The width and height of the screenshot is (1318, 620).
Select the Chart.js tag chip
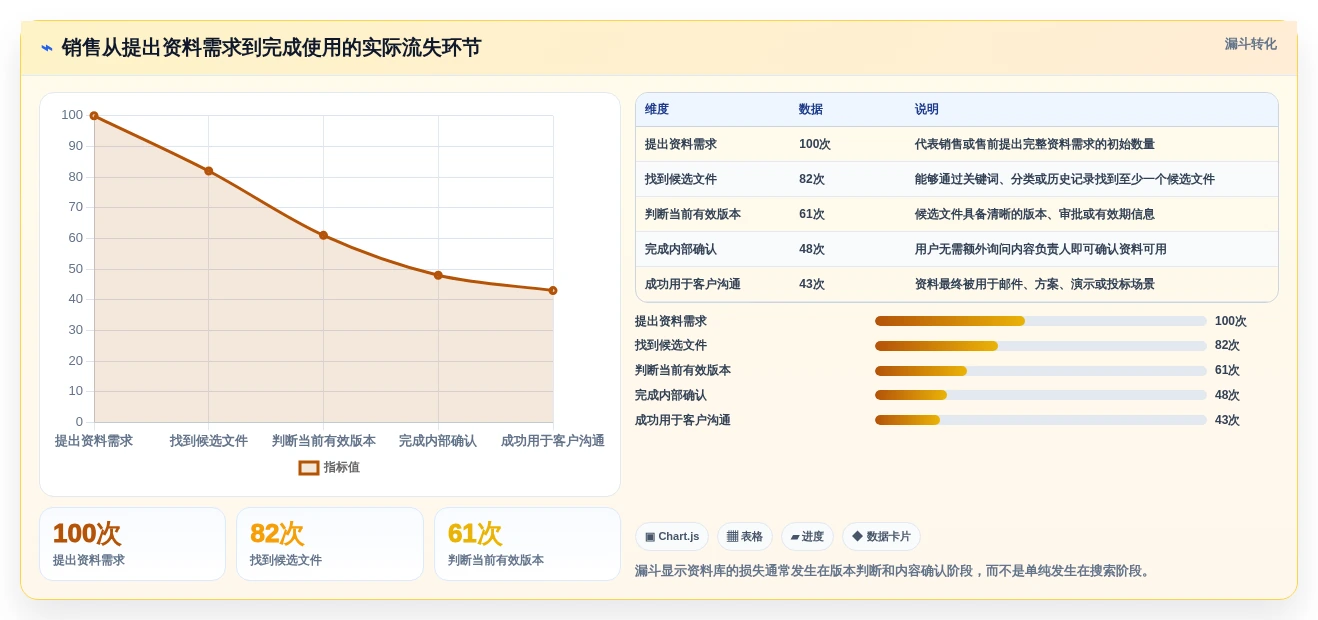click(672, 537)
